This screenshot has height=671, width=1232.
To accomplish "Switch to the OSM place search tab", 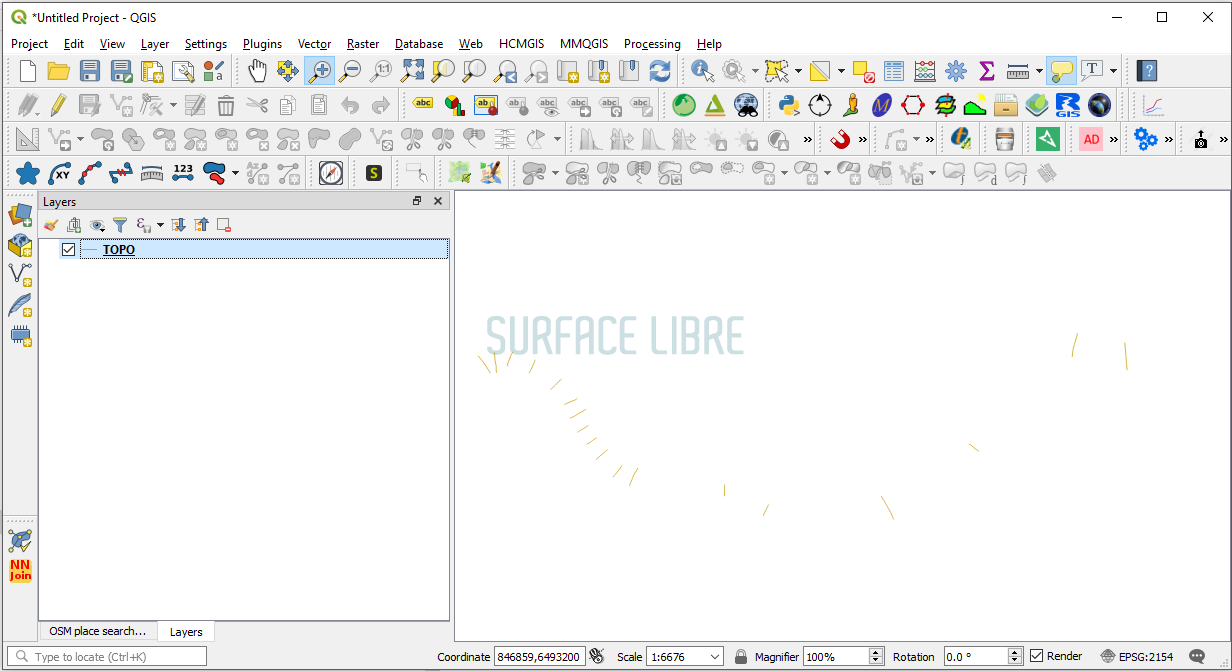I will pyautogui.click(x=97, y=631).
